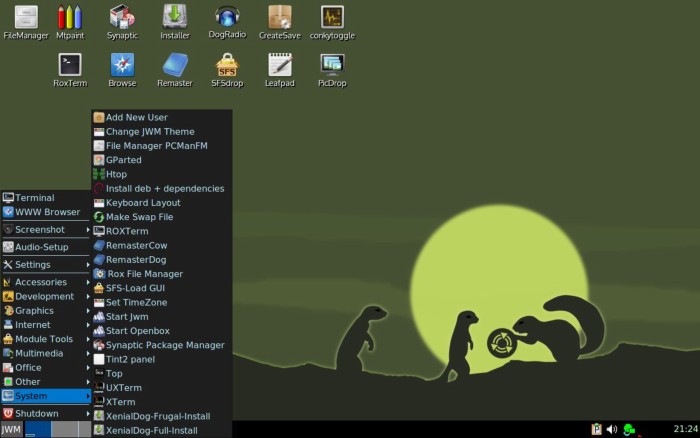The height and width of the screenshot is (438, 700).
Task: Expand the Office submenu
Action: coord(46,368)
